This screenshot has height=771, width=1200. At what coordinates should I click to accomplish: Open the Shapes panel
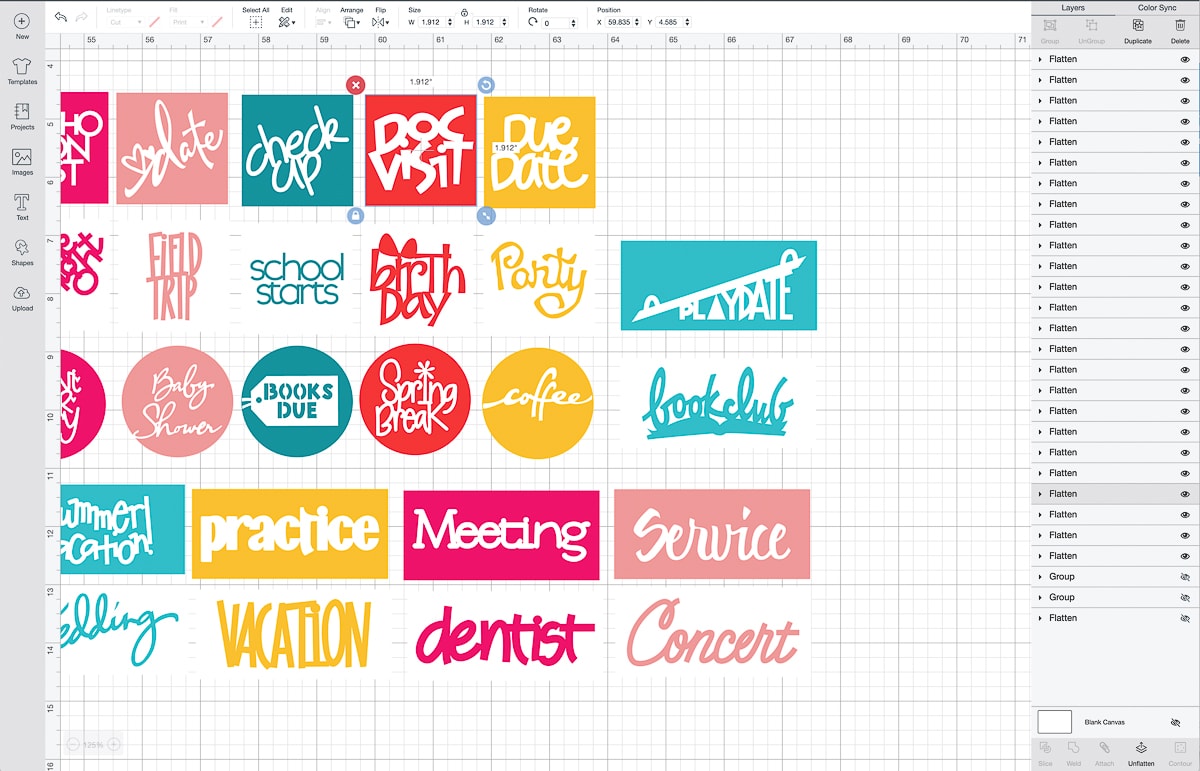tap(22, 251)
